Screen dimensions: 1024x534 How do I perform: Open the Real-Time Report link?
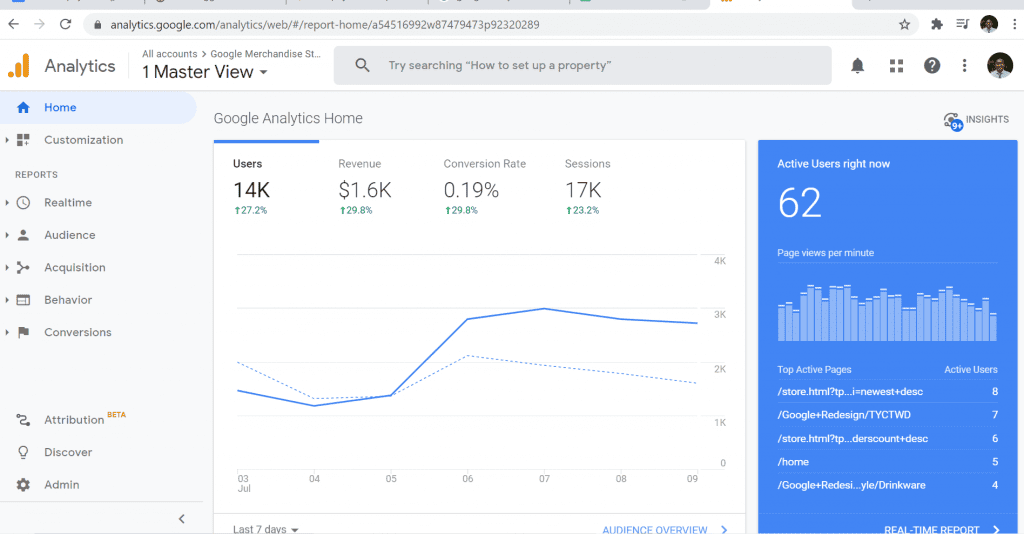point(942,529)
